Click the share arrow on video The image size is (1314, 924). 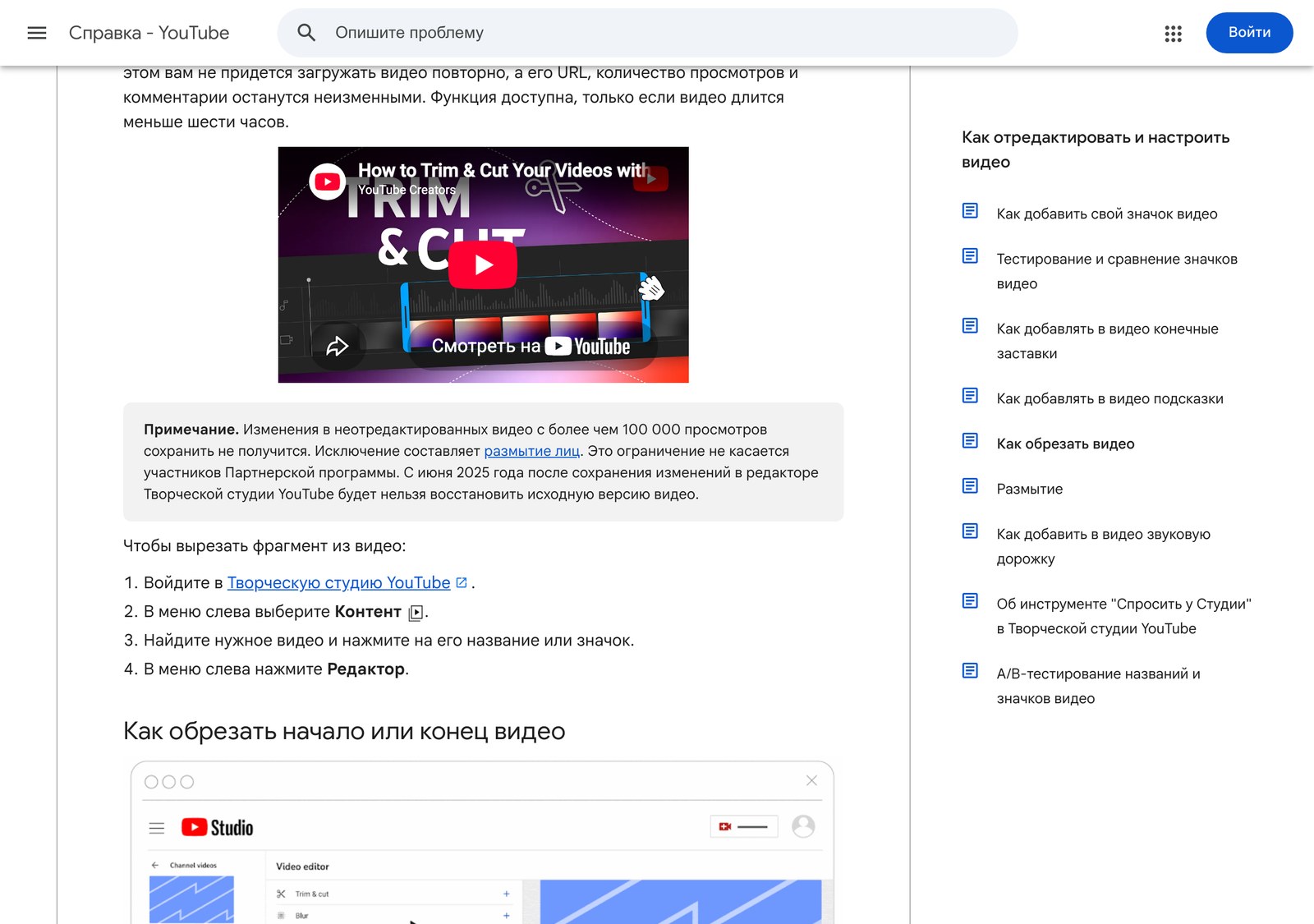click(x=338, y=346)
